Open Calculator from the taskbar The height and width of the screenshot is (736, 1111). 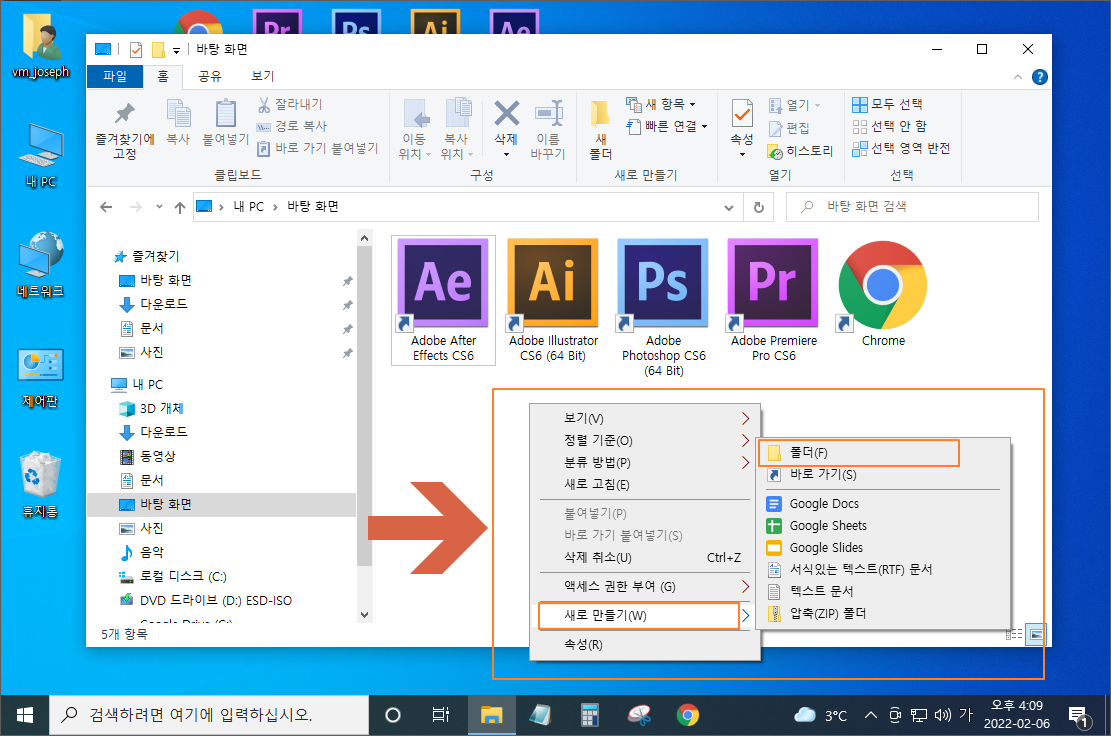pyautogui.click(x=590, y=715)
